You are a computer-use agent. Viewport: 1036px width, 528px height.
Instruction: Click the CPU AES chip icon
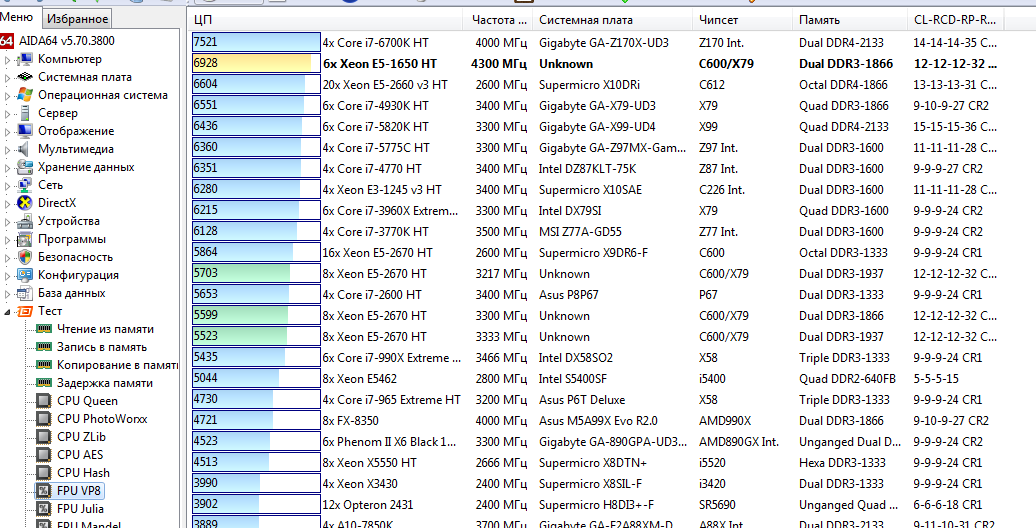44,455
